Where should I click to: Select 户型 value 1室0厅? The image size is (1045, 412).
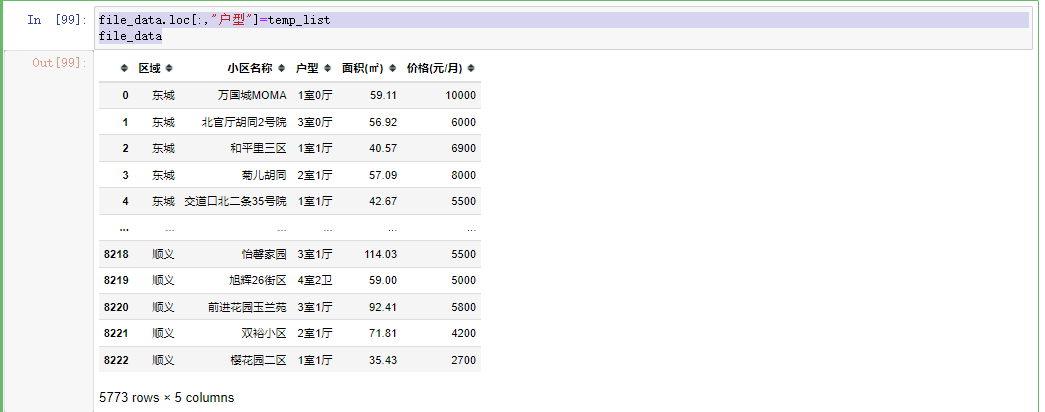(315, 95)
